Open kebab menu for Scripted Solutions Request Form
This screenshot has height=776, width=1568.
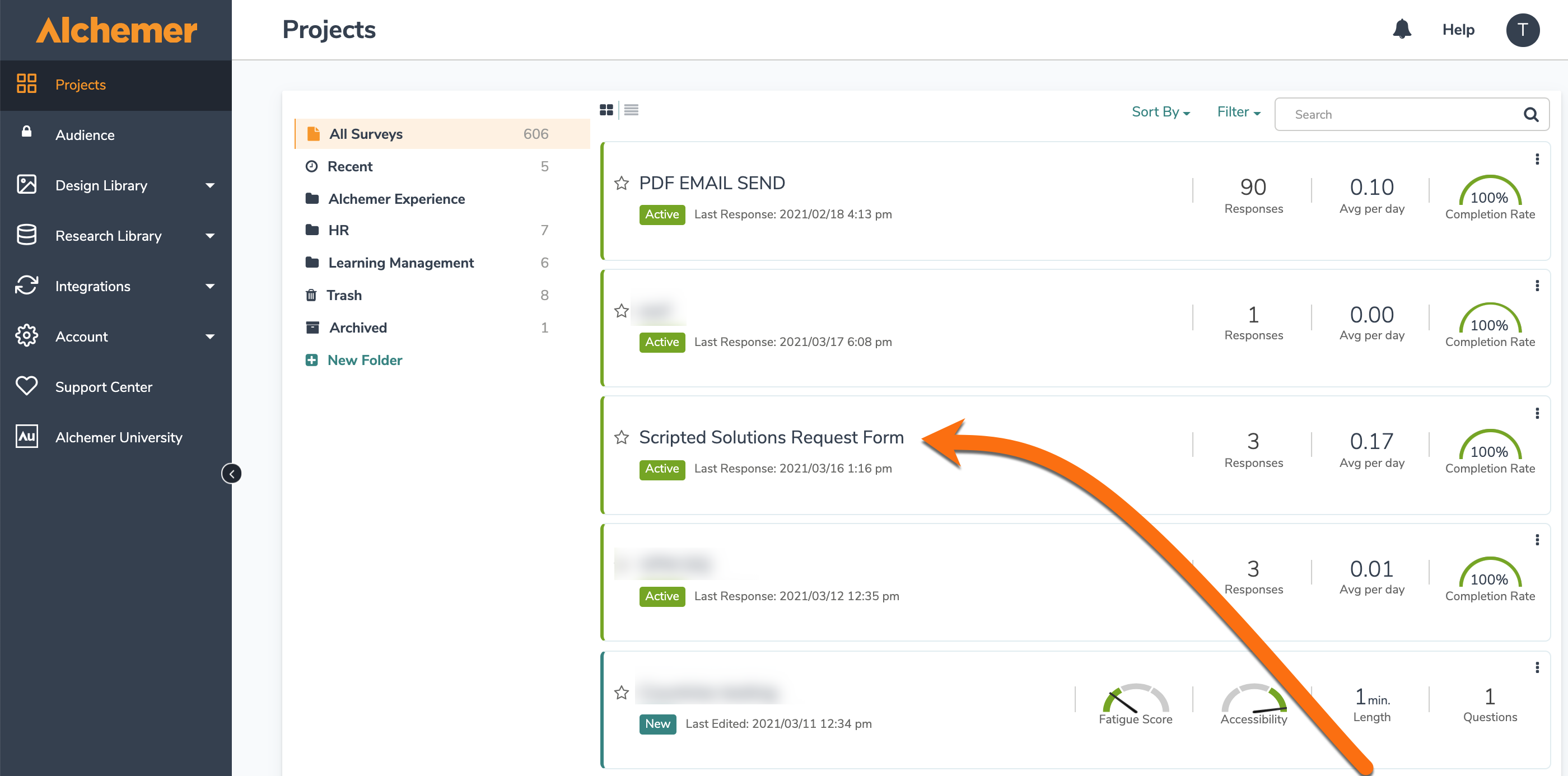1537,413
